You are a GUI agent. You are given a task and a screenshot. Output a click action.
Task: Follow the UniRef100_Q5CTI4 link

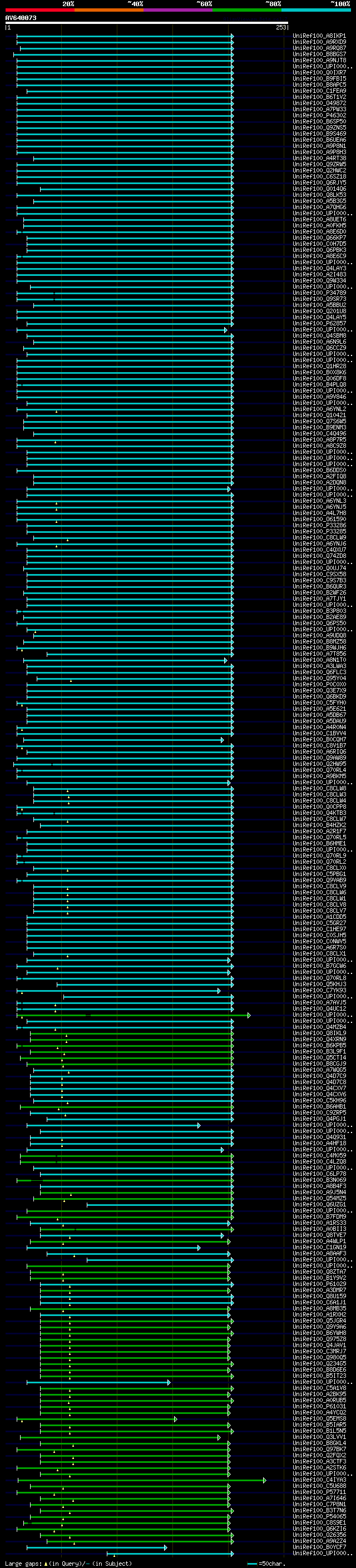319,1057
